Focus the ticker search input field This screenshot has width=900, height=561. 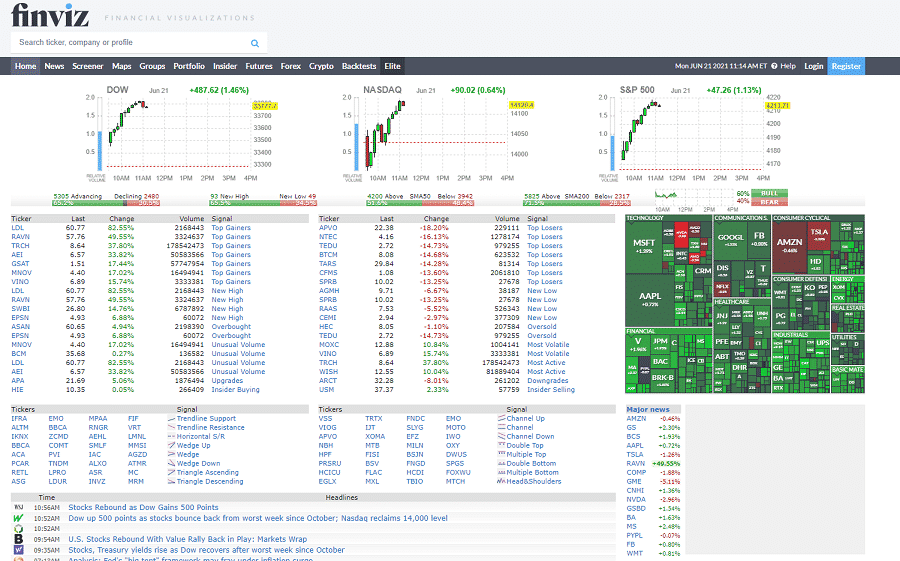point(130,43)
